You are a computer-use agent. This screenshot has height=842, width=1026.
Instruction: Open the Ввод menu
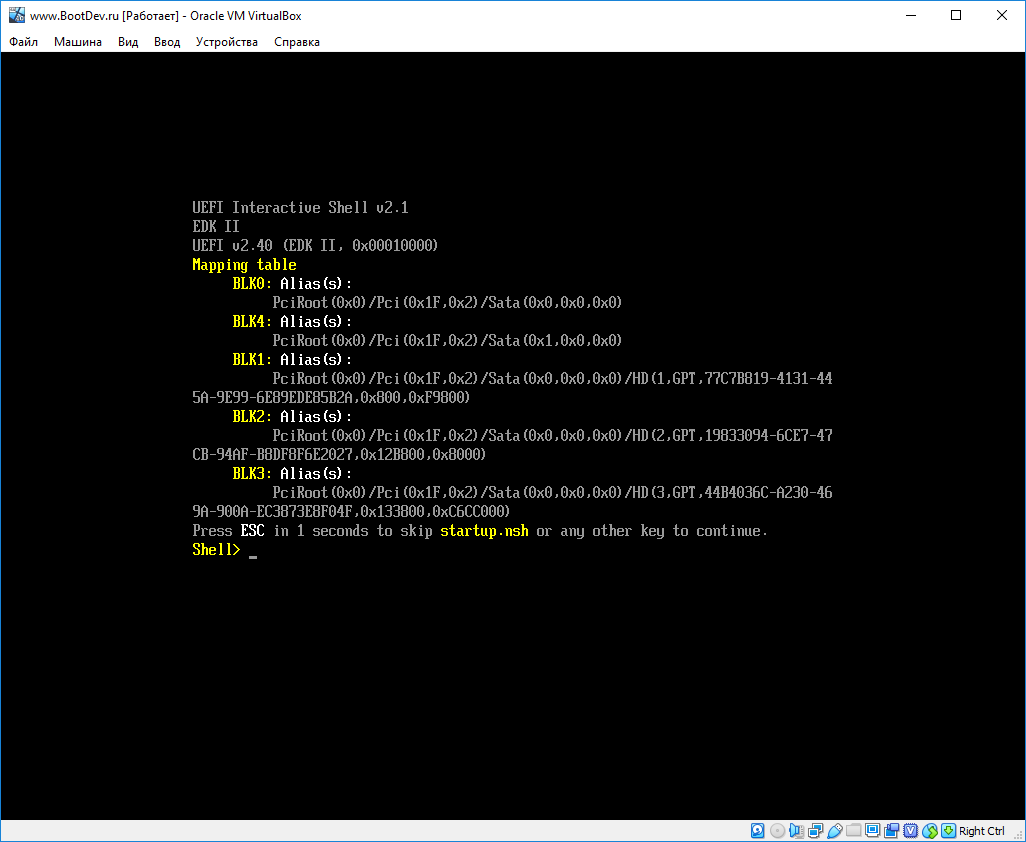click(x=166, y=42)
